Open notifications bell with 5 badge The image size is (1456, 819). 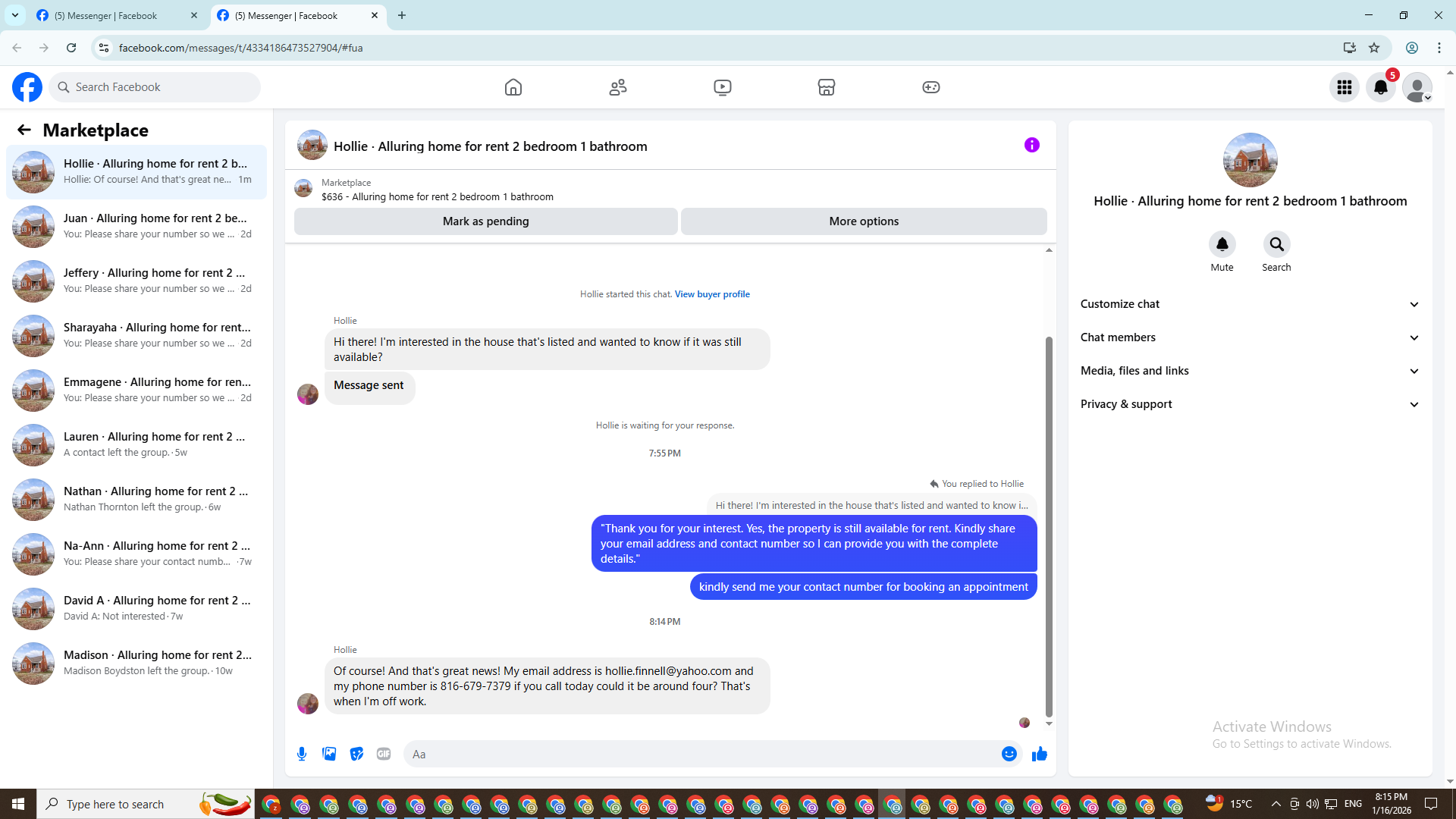(1380, 87)
